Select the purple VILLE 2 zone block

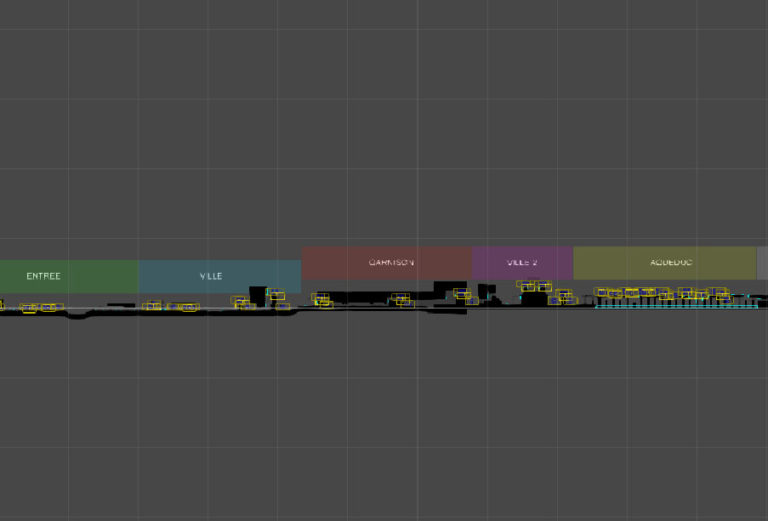pyautogui.click(x=523, y=263)
